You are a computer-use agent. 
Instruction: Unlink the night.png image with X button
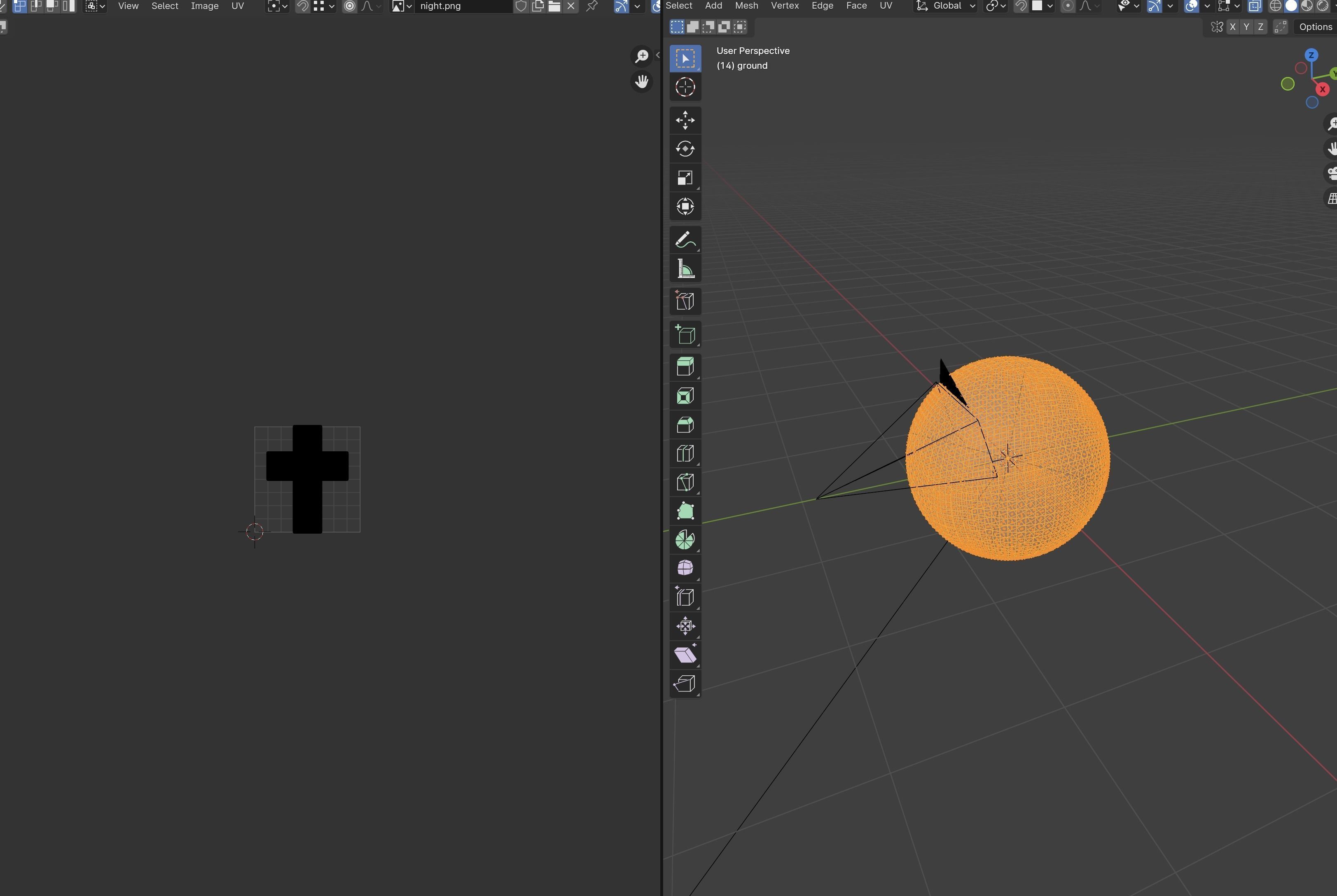[570, 6]
